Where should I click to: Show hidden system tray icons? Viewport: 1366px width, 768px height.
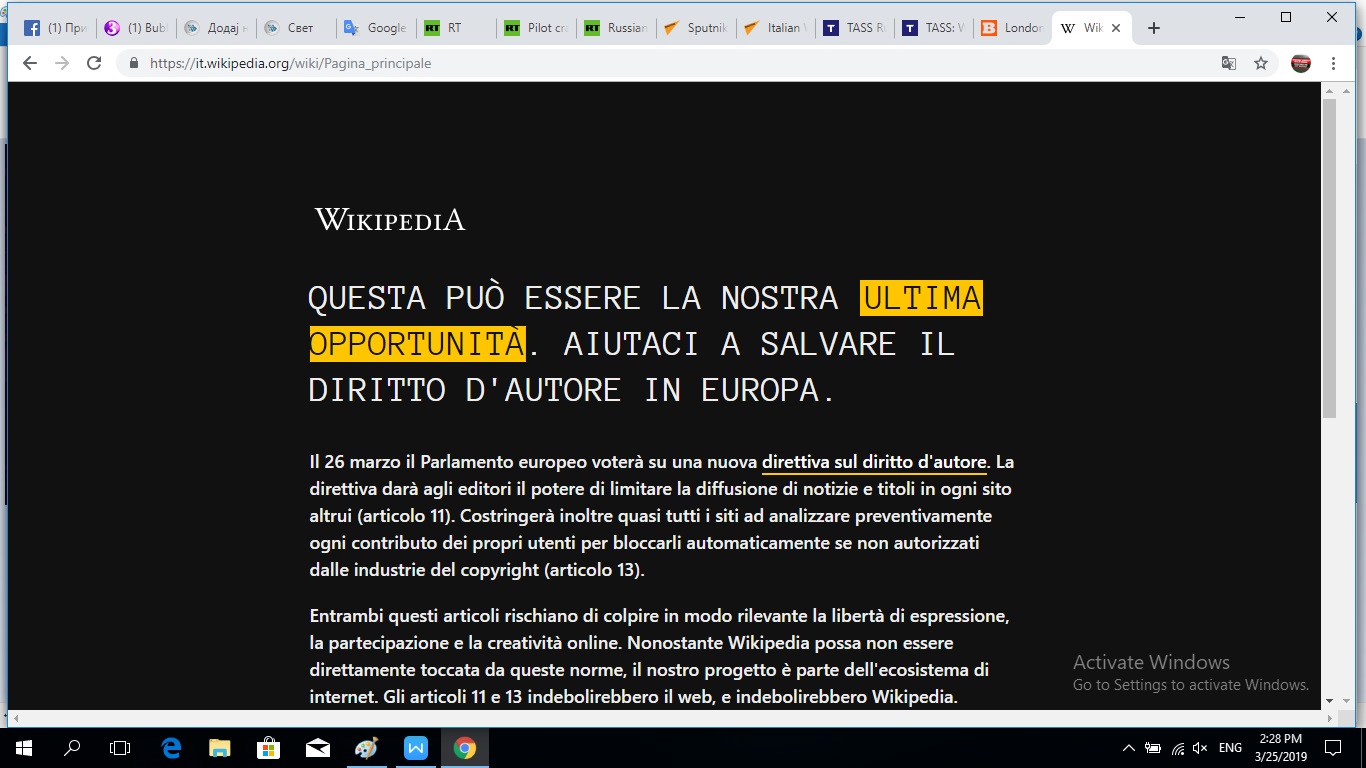point(1129,748)
